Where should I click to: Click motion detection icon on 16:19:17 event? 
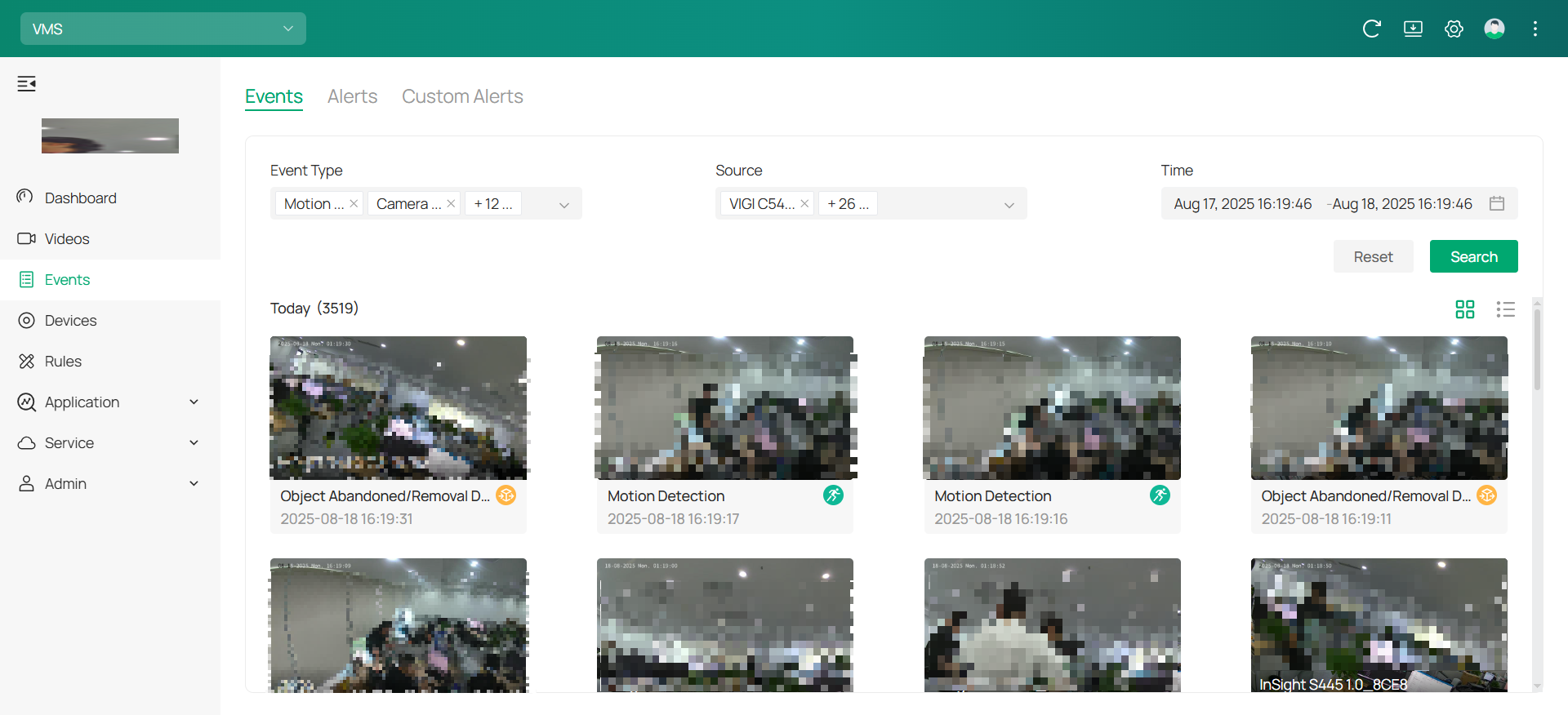pos(833,495)
